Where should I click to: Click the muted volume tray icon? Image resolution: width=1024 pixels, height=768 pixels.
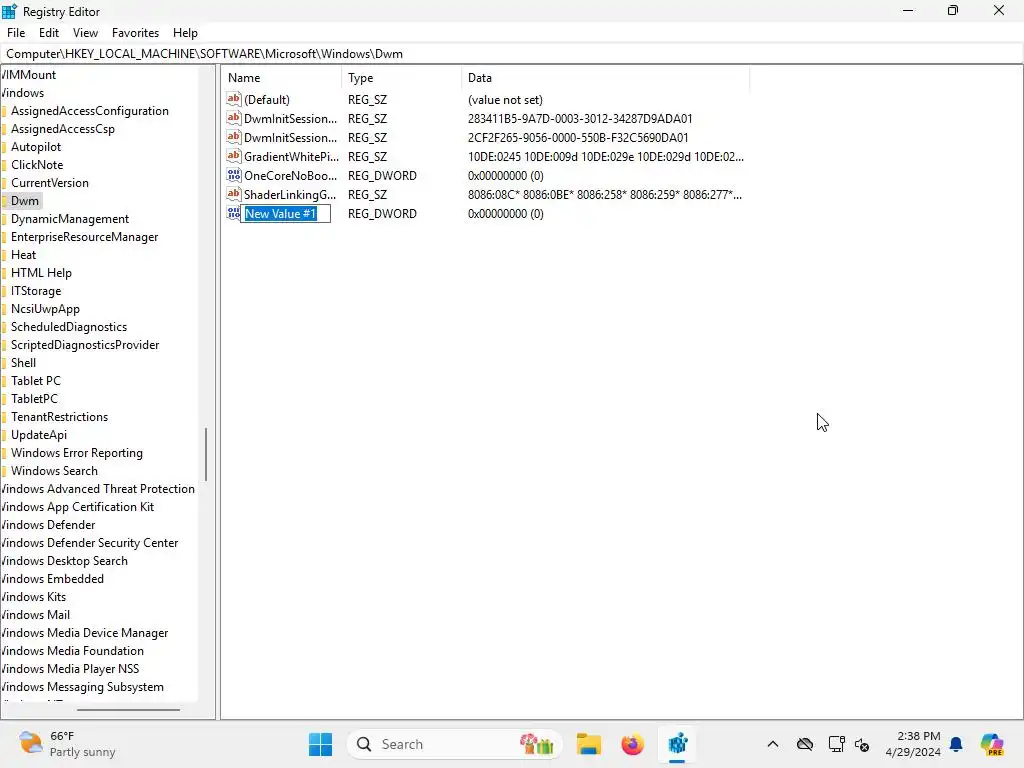pos(862,744)
